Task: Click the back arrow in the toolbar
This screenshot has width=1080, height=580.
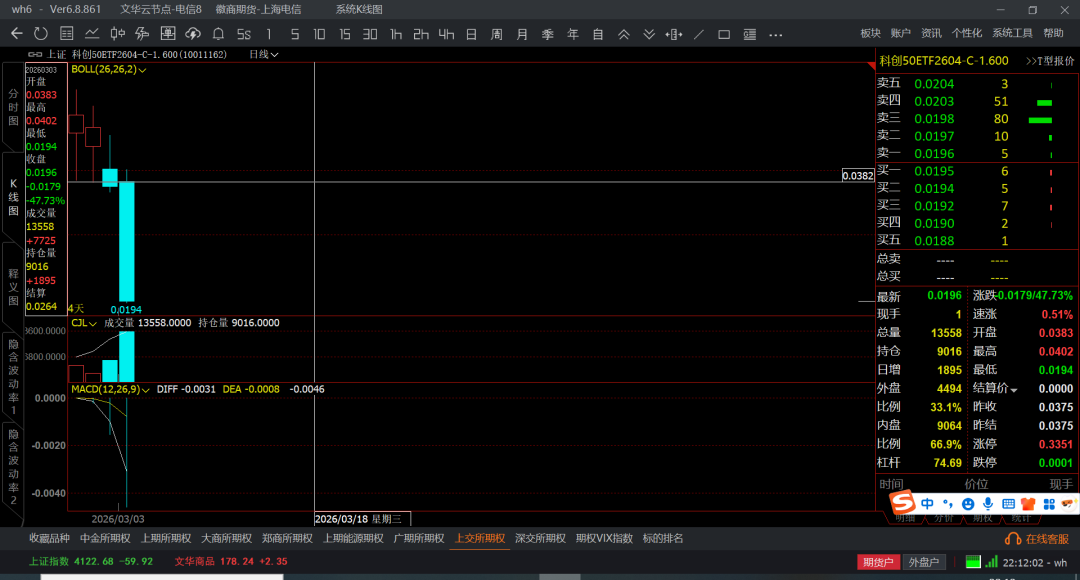Action: coord(16,34)
